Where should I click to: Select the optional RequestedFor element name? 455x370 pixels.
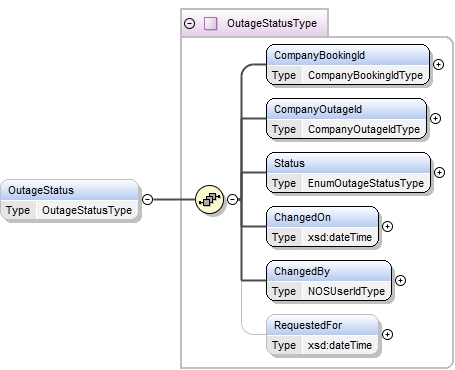pyautogui.click(x=308, y=325)
